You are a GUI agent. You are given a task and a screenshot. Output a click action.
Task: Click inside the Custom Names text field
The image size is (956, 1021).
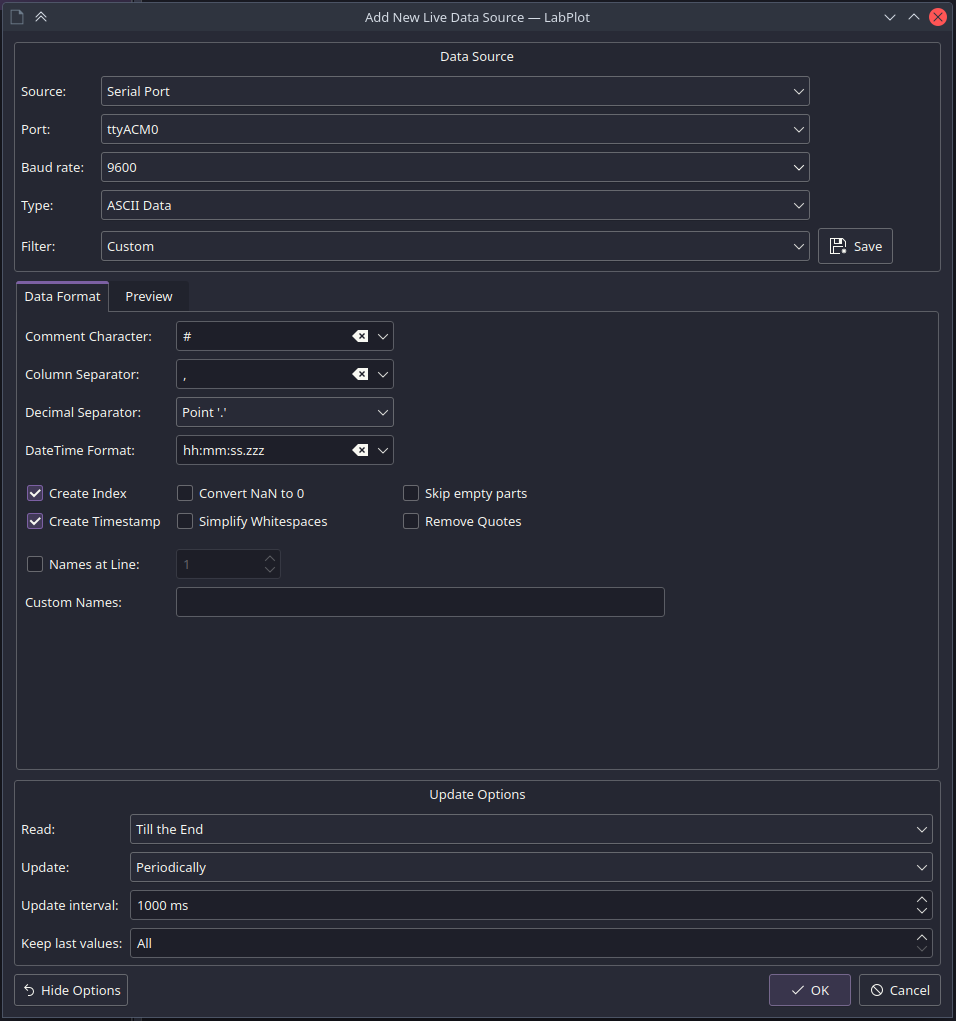(x=420, y=602)
